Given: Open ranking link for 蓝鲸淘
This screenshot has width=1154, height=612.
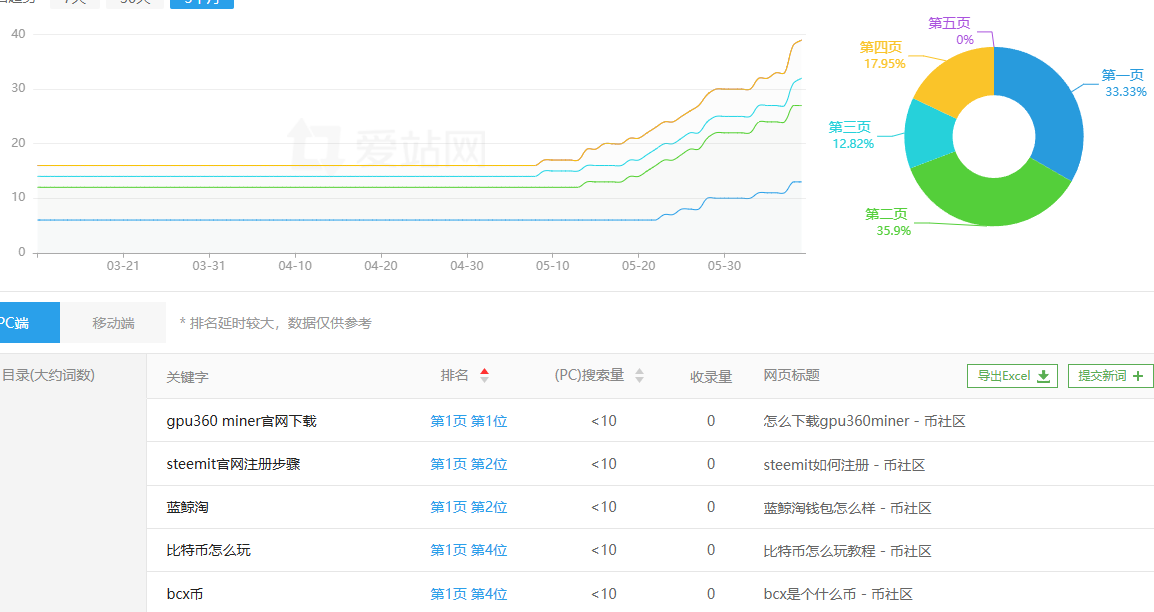Looking at the screenshot, I should 469,507.
